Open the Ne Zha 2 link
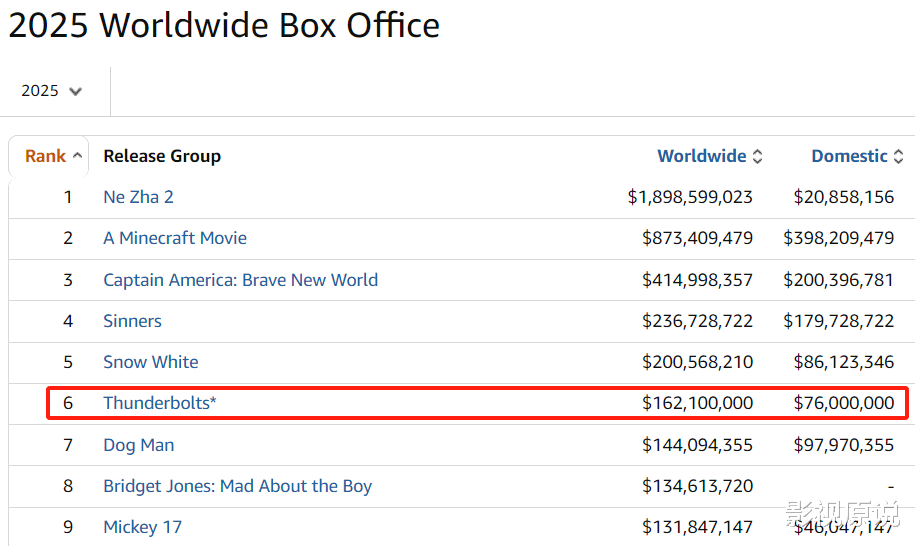 click(138, 197)
